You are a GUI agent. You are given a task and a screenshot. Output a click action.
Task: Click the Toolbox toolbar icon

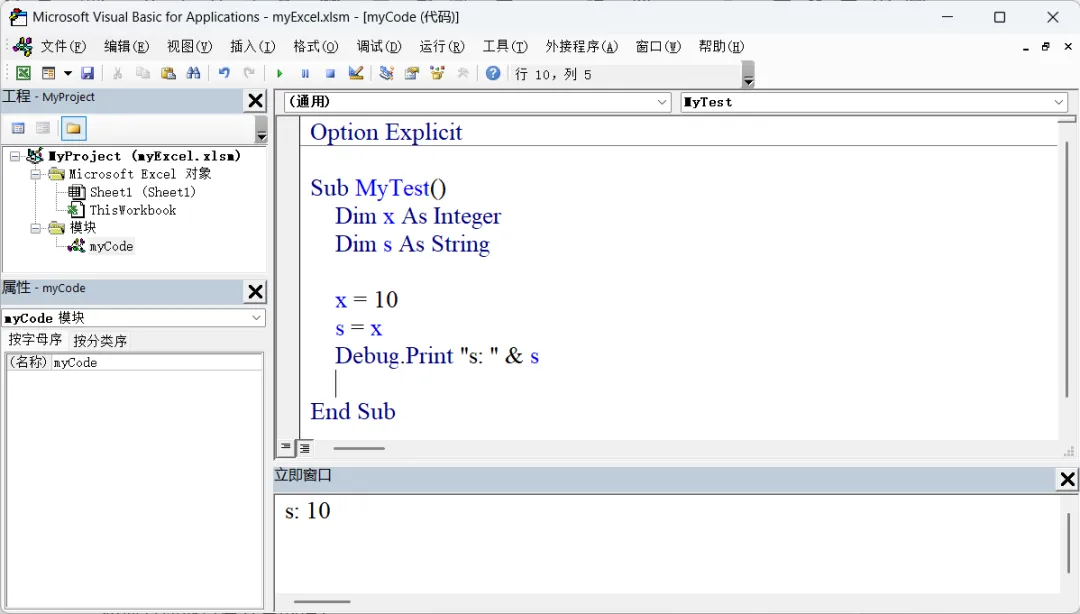(x=463, y=73)
